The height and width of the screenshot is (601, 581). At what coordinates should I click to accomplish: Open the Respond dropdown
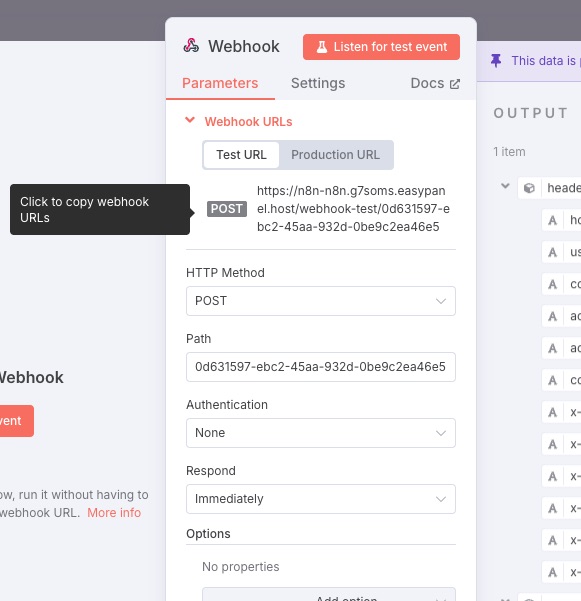tap(321, 499)
